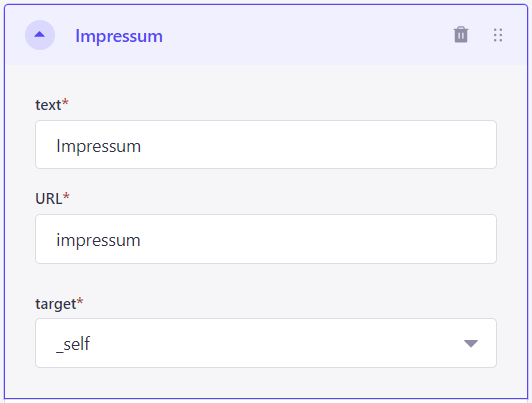
Task: Click the Impressum header title
Action: coord(119,36)
